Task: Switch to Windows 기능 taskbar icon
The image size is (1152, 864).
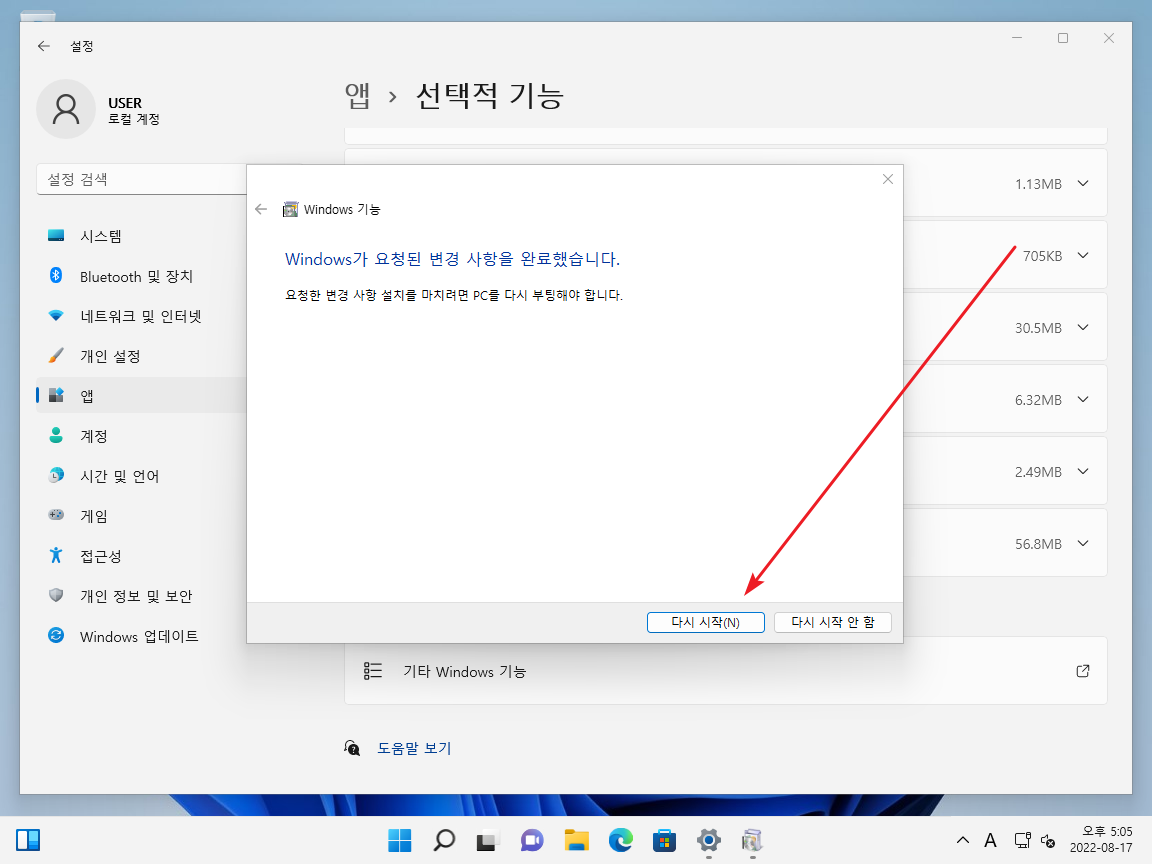Action: click(x=752, y=840)
